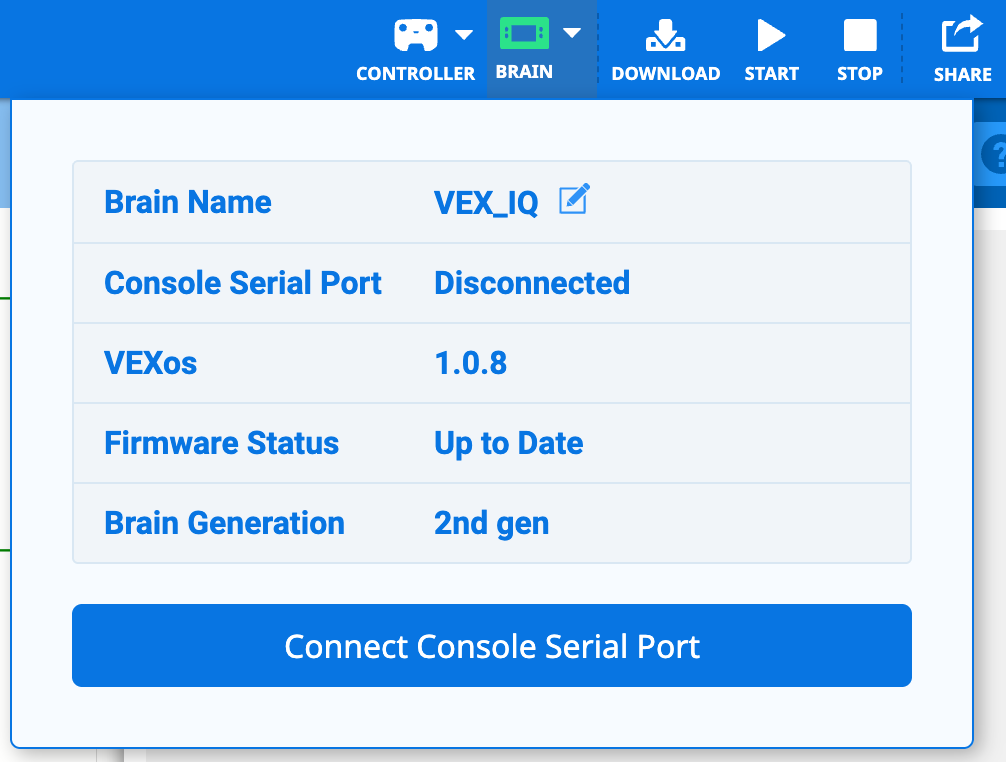Expand the Controller dropdown arrow

click(x=463, y=34)
